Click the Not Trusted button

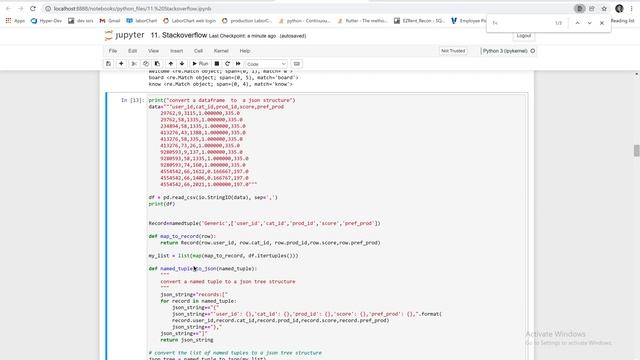(453, 51)
